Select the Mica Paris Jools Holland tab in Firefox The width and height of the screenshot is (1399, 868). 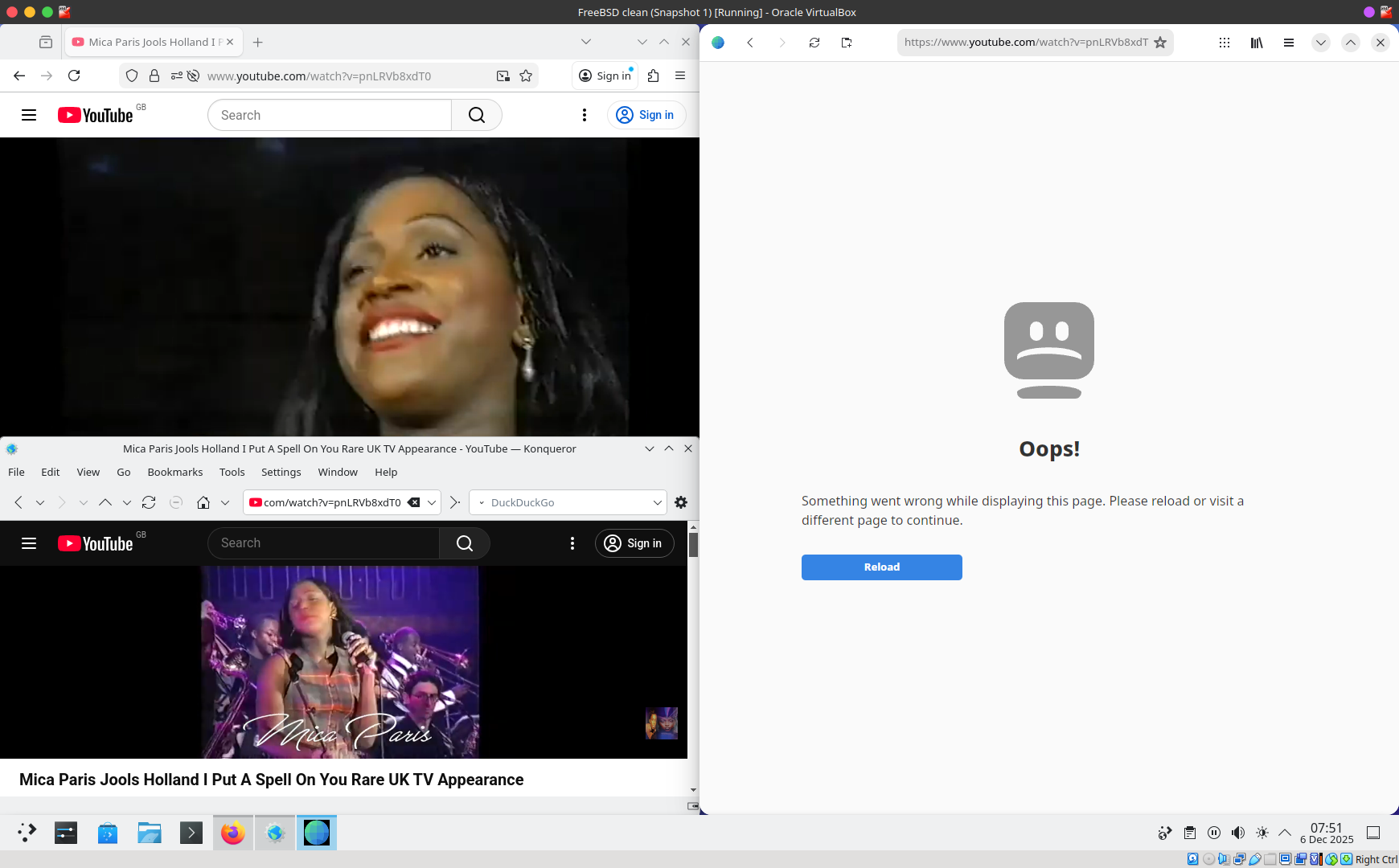[150, 42]
